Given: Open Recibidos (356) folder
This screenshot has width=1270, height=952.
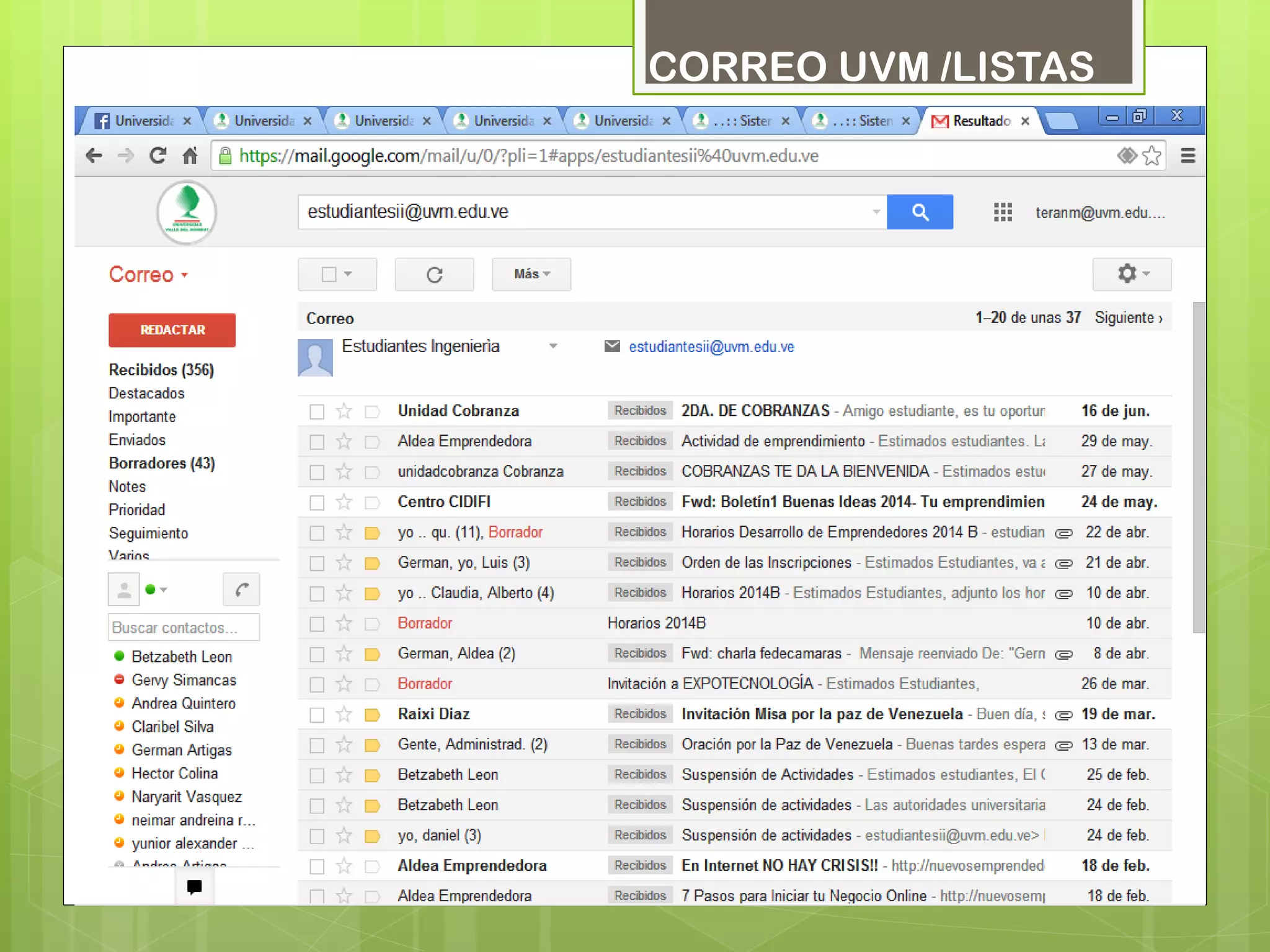Looking at the screenshot, I should coord(161,370).
